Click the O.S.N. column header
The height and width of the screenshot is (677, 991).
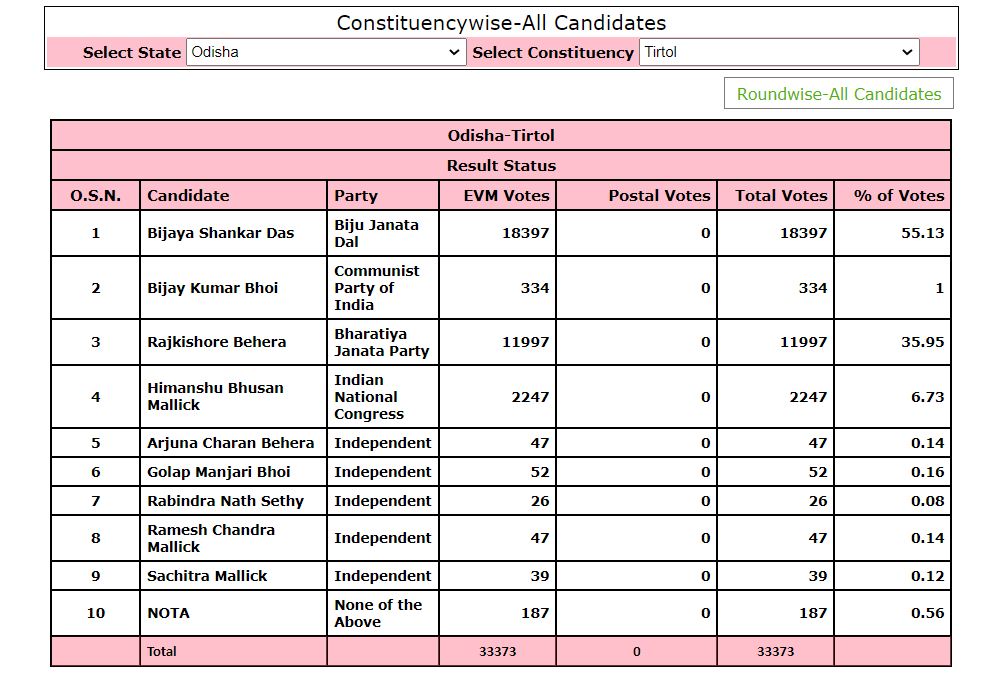[x=96, y=196]
